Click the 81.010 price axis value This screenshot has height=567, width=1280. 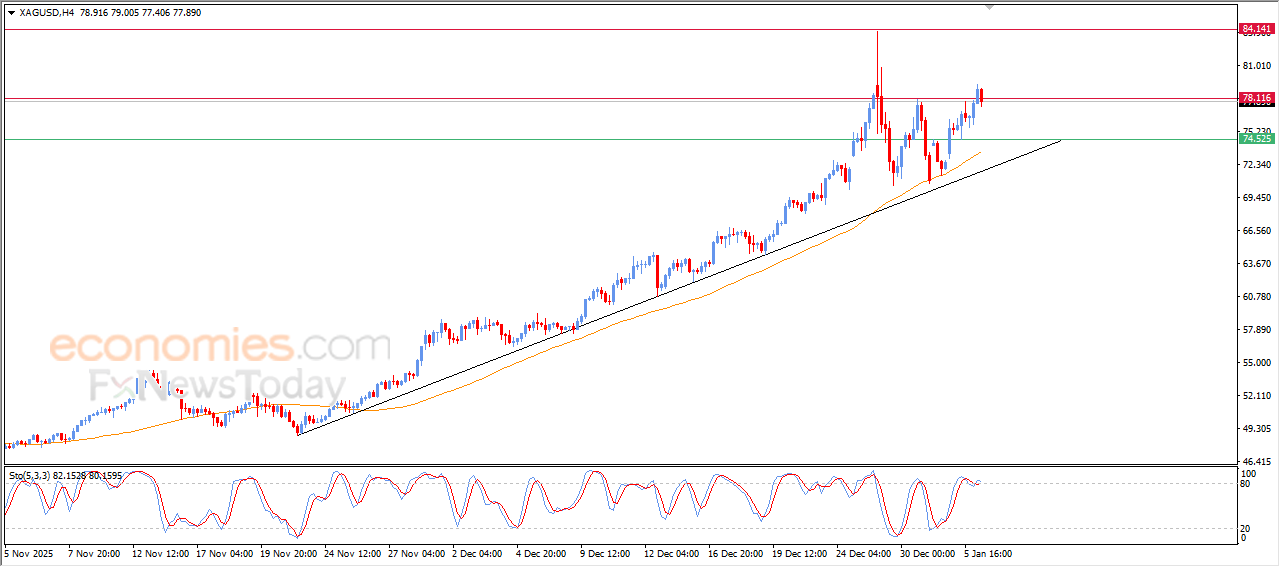point(1256,66)
